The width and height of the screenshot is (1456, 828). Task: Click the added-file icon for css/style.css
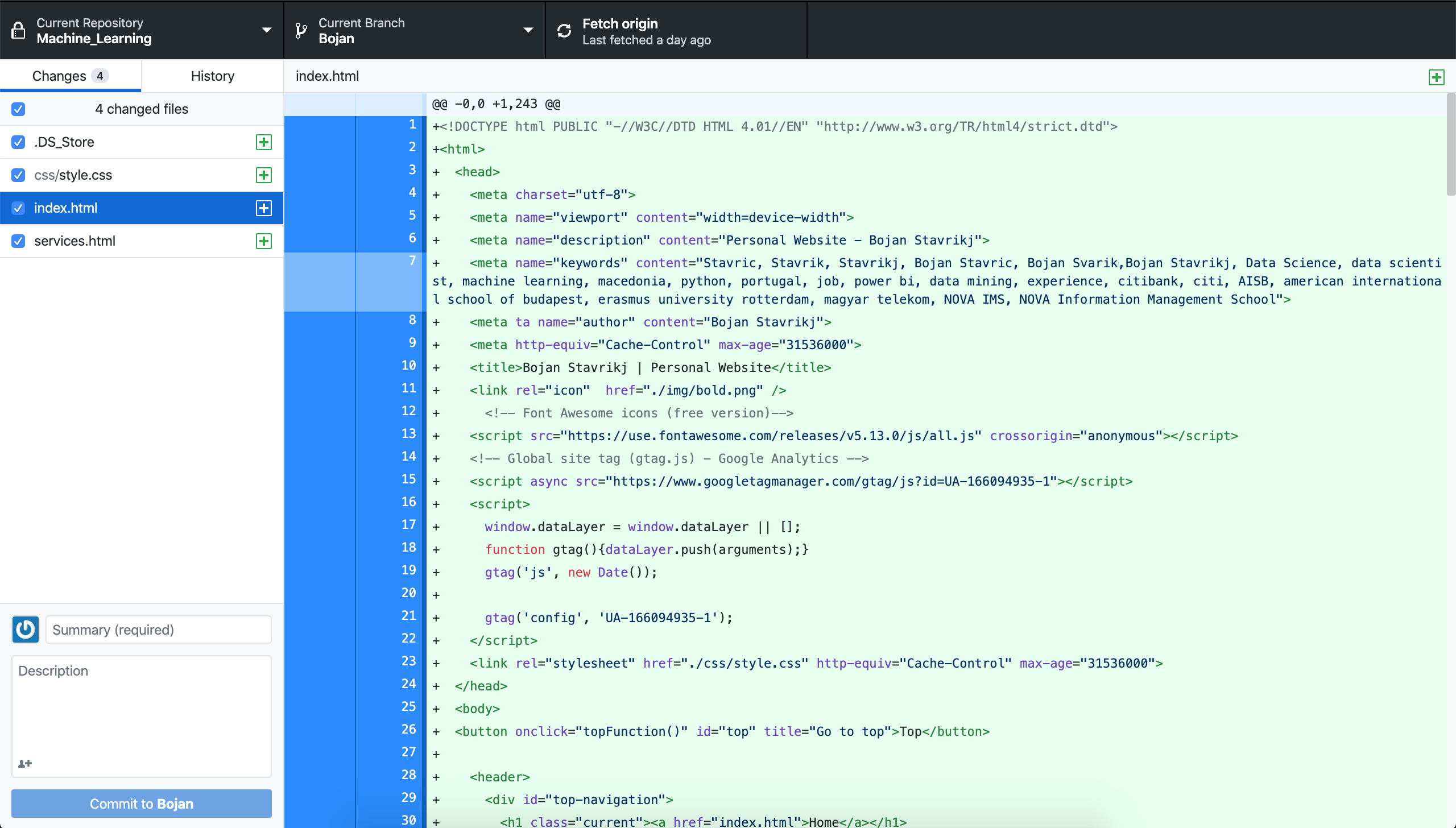(x=264, y=175)
